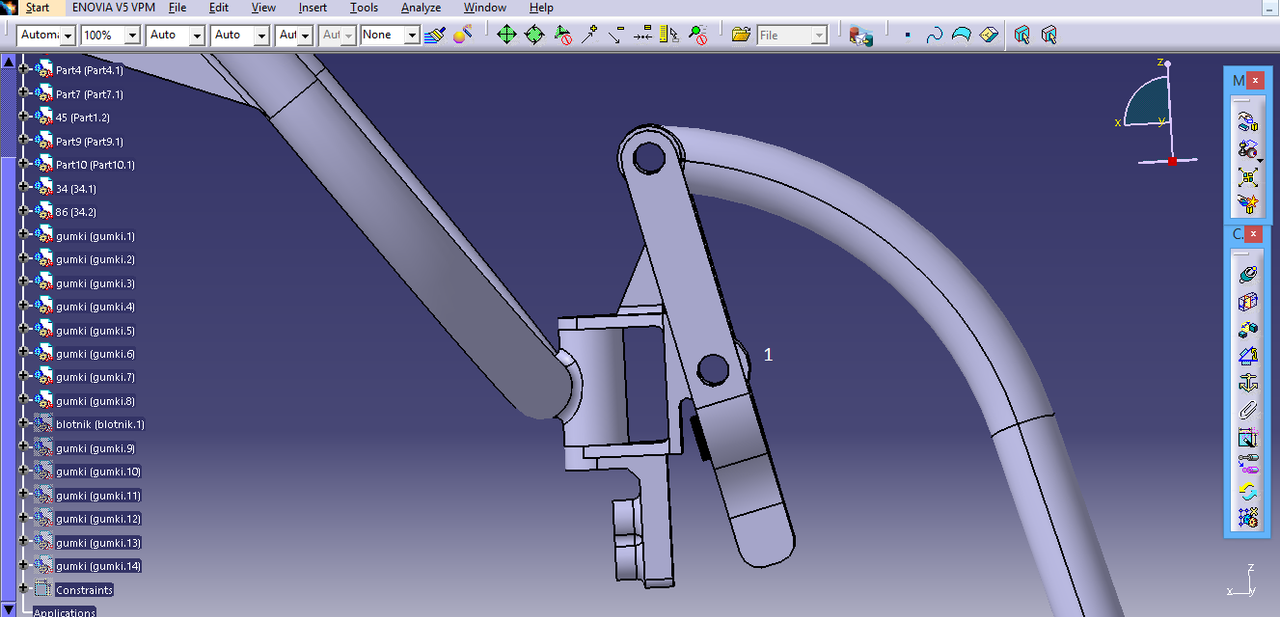Viewport: 1280px width, 617px height.
Task: Click the green four-arrow rotate icon
Action: pyautogui.click(x=534, y=35)
